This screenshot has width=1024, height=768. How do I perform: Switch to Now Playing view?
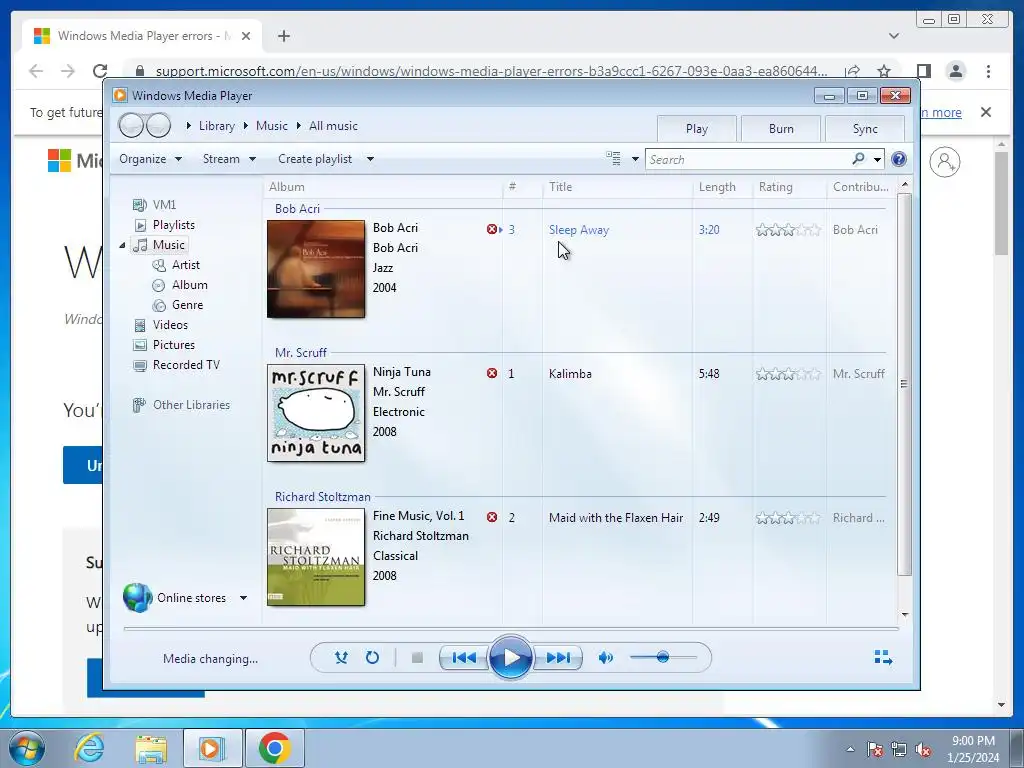[883, 658]
